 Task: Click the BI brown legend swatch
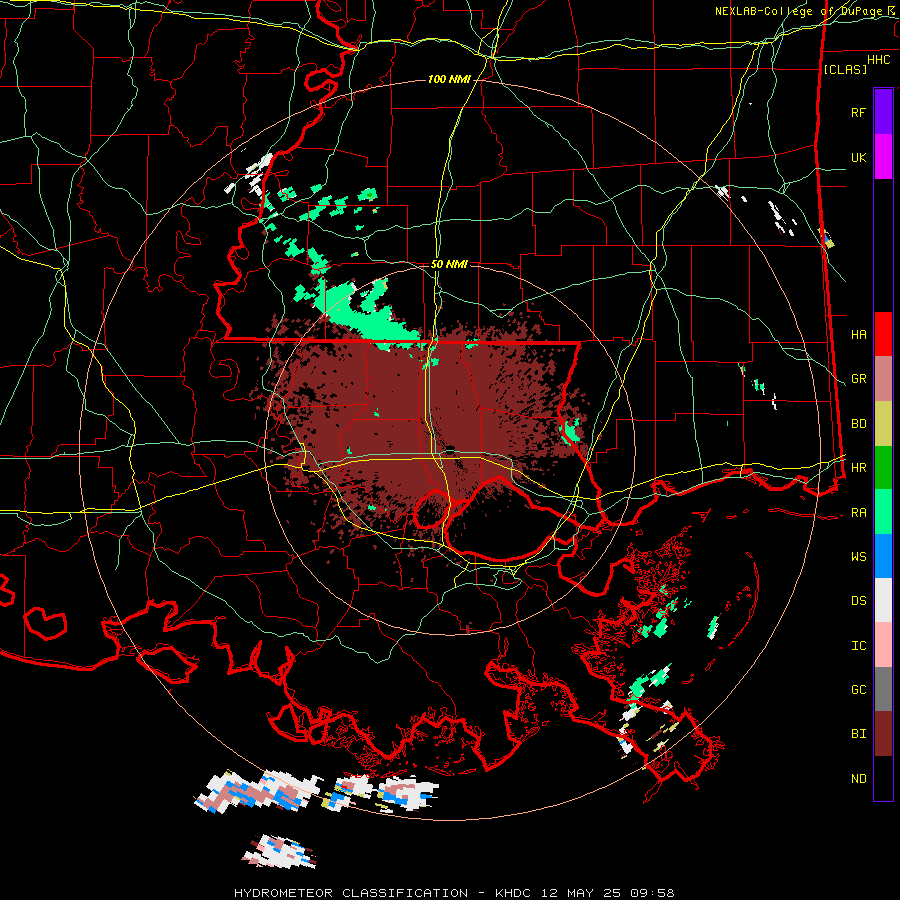pyautogui.click(x=883, y=734)
